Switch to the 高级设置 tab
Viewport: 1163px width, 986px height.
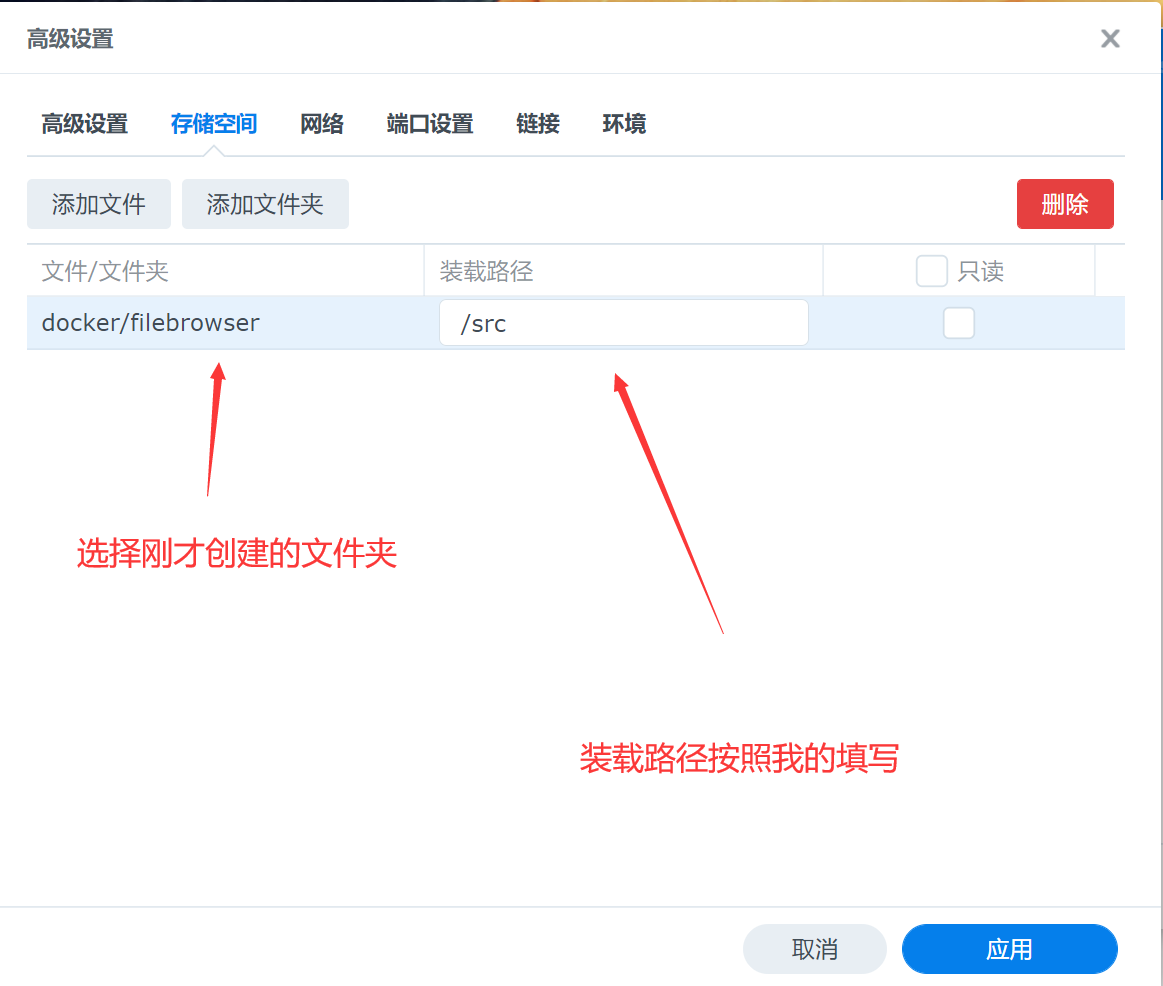point(85,124)
